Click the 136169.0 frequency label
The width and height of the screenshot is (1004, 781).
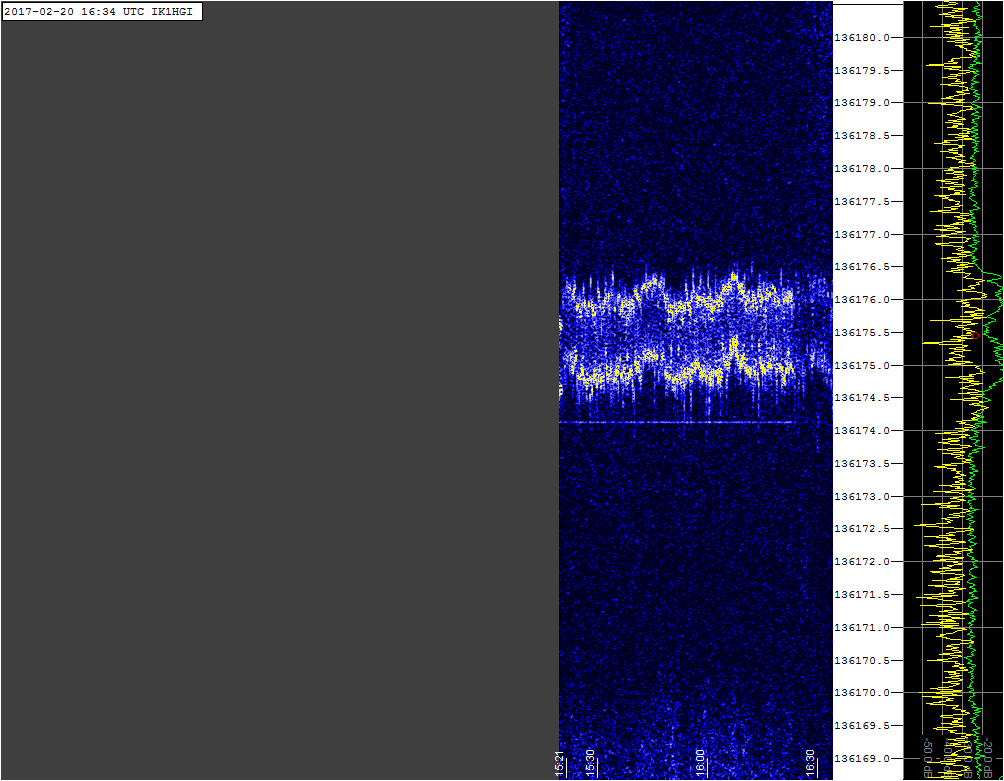[862, 759]
